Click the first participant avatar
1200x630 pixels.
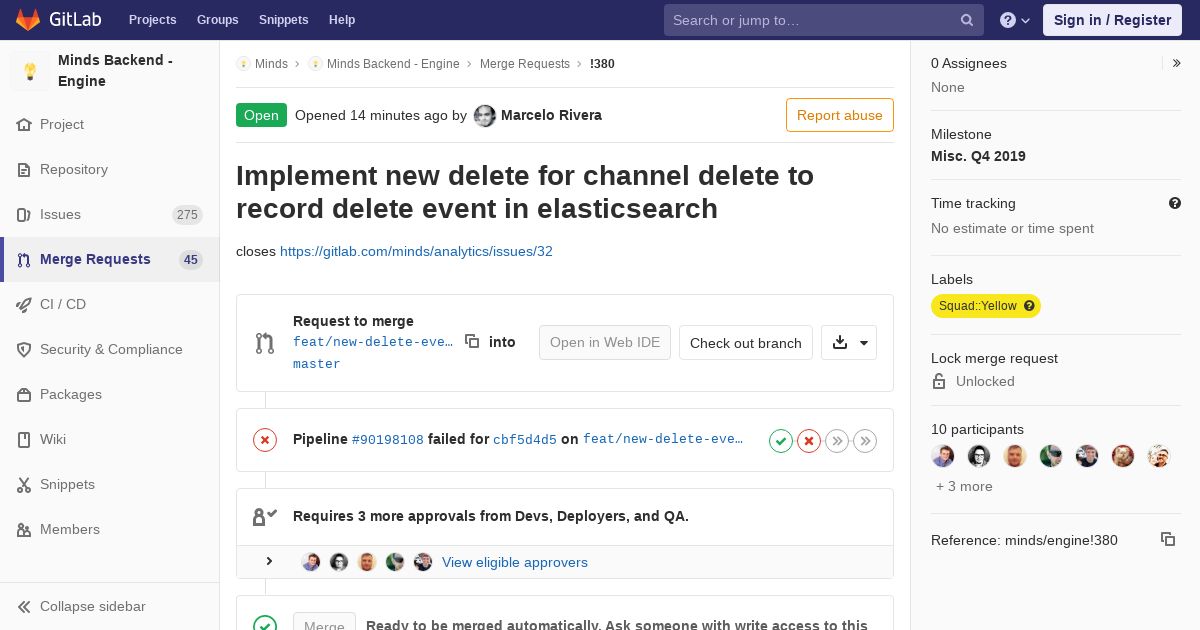(943, 456)
